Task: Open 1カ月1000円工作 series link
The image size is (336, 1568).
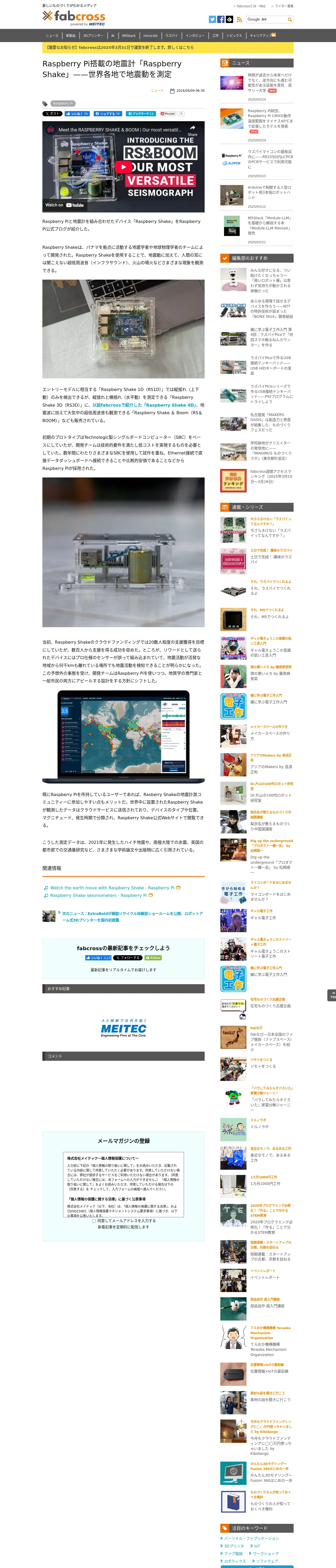Action: (264, 1177)
